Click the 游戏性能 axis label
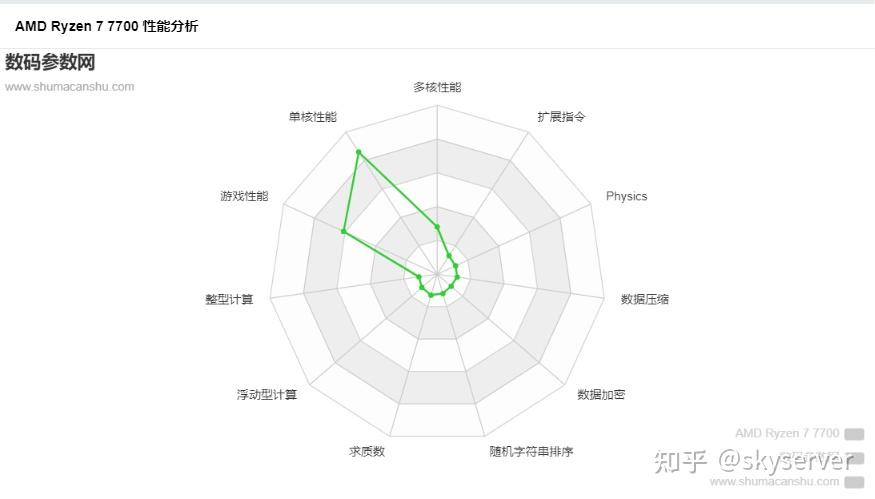The image size is (875, 499). click(244, 196)
